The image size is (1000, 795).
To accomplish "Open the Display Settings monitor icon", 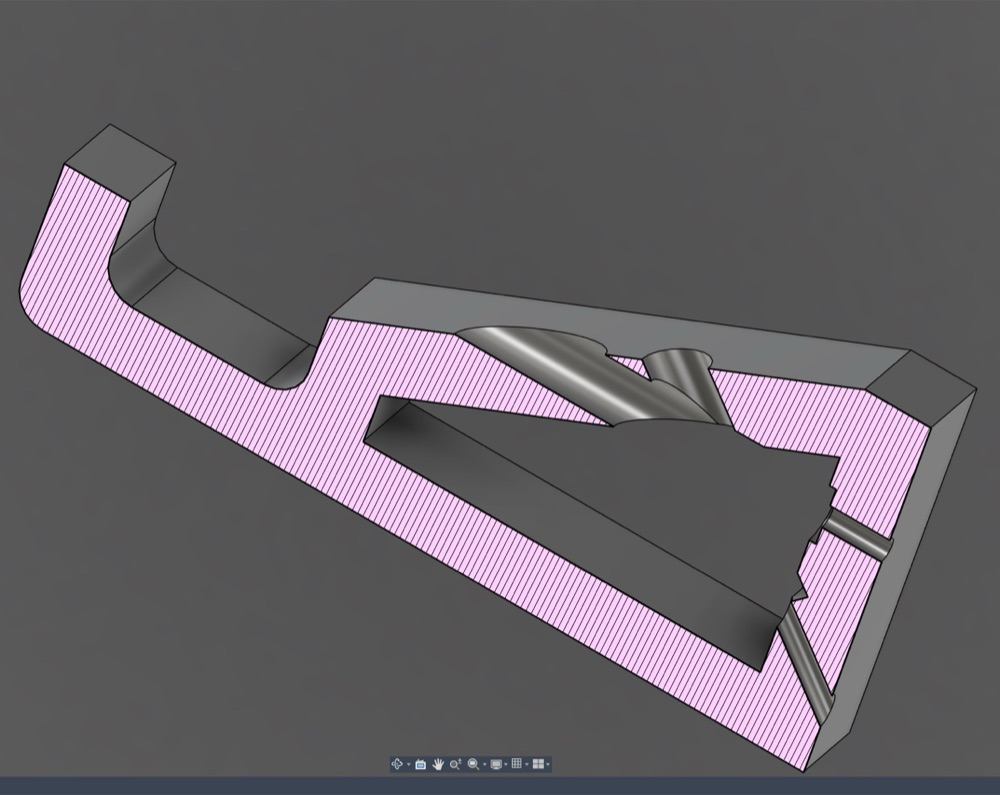I will pos(496,764).
